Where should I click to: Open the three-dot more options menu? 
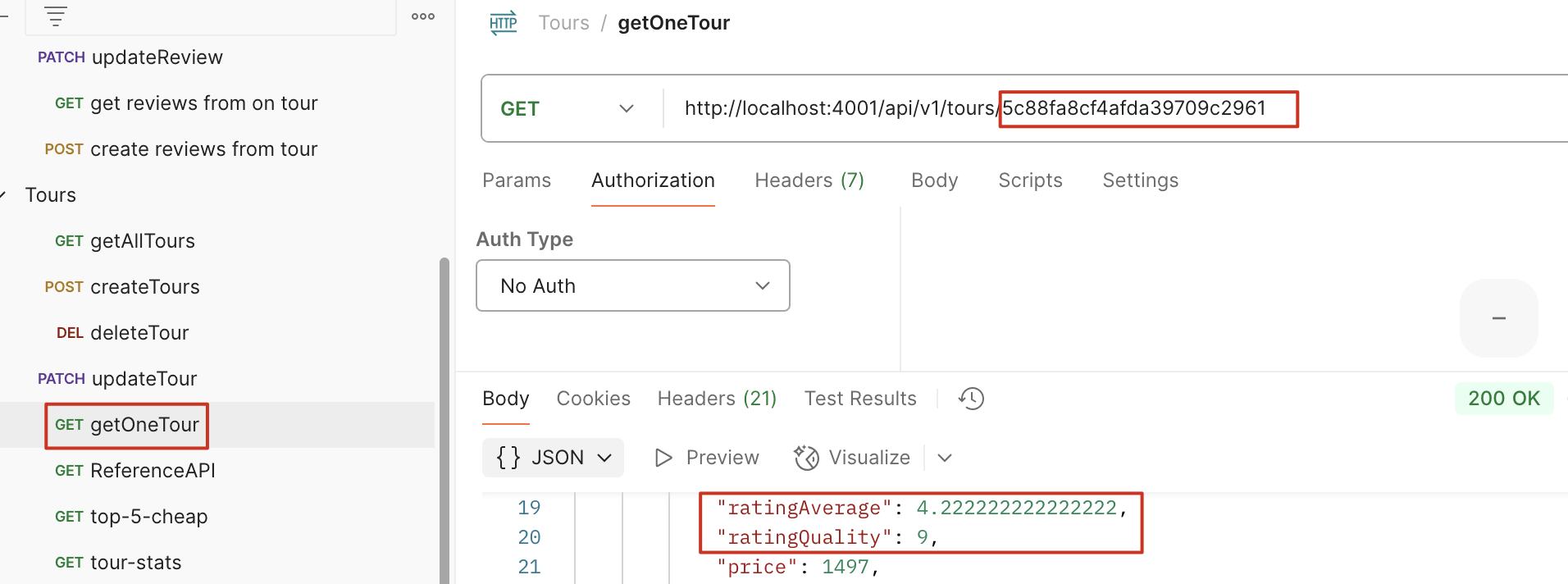(x=423, y=16)
